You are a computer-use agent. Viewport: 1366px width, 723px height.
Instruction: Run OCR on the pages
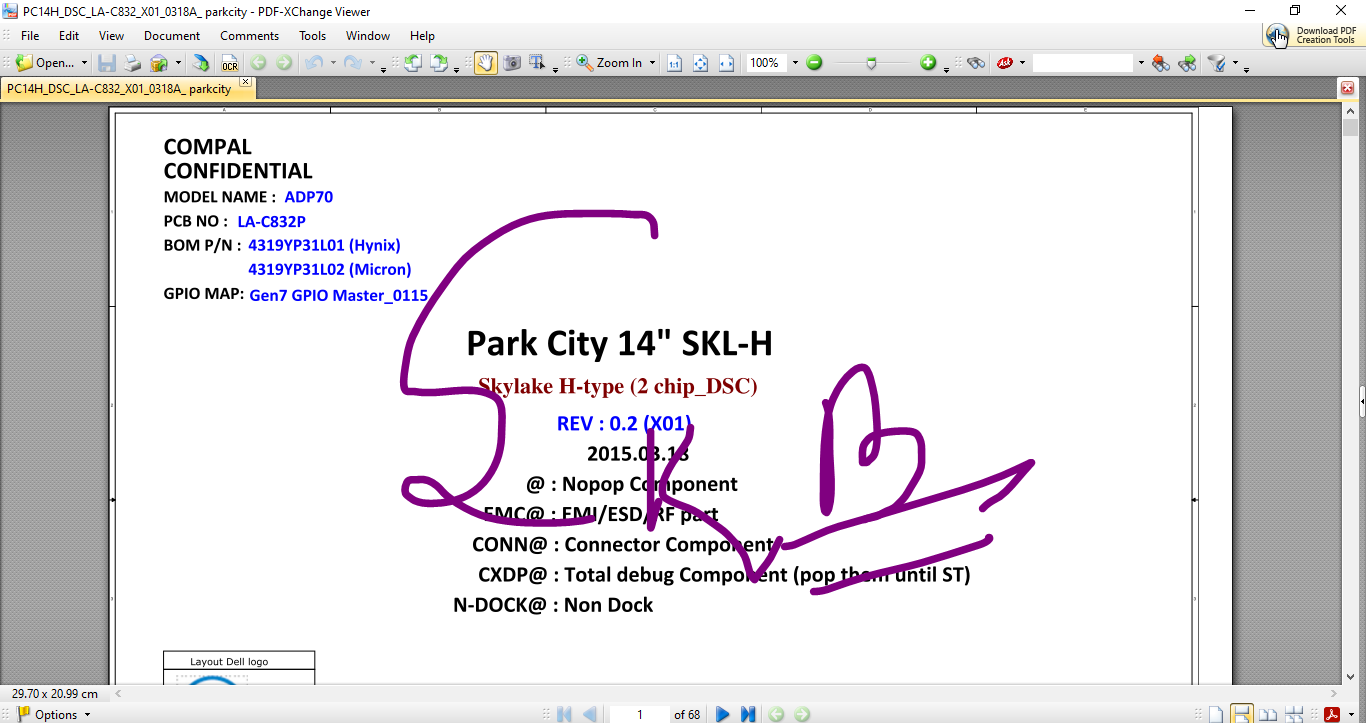click(x=230, y=63)
